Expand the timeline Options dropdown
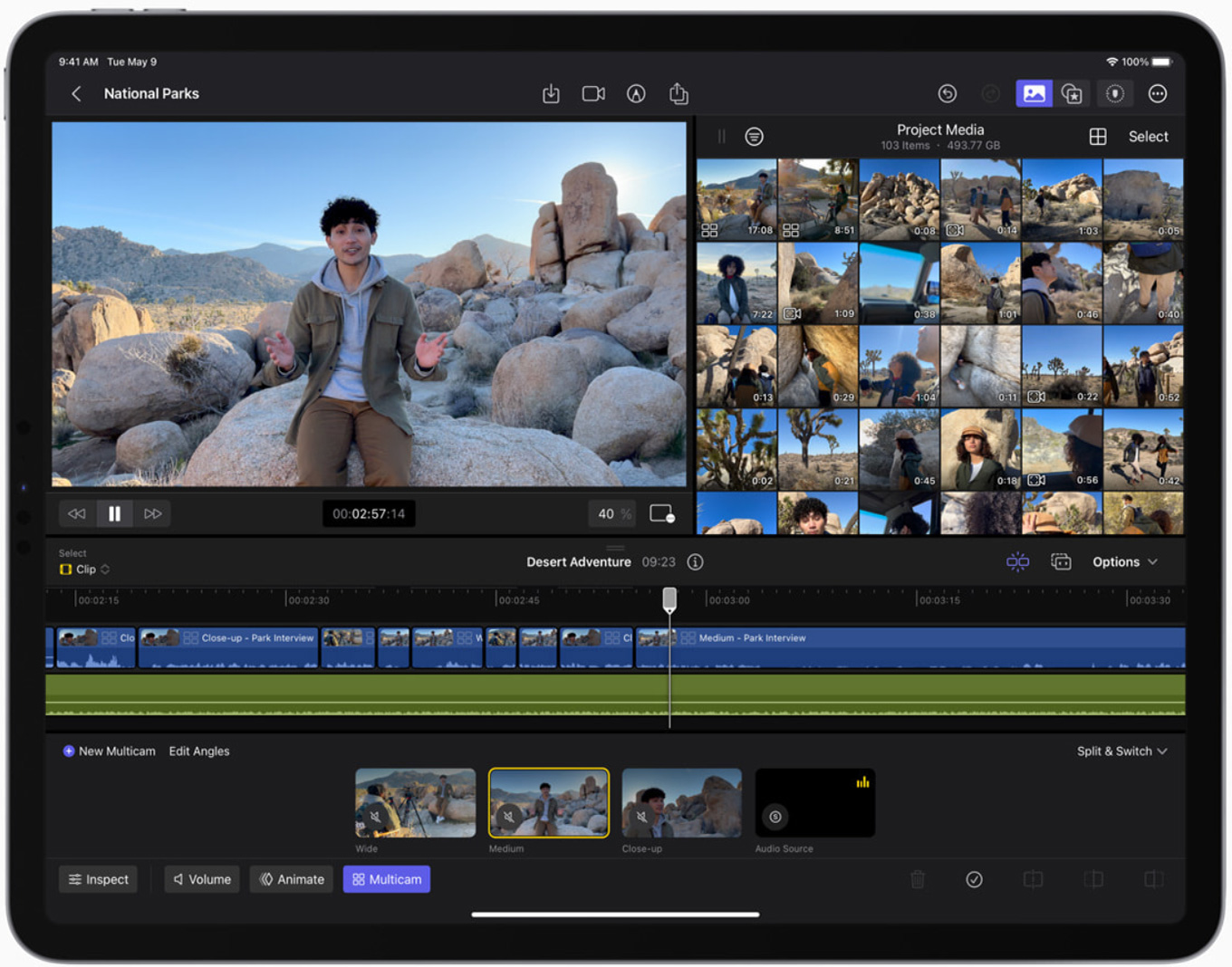Screen dimensions: 1232x967 1124,562
